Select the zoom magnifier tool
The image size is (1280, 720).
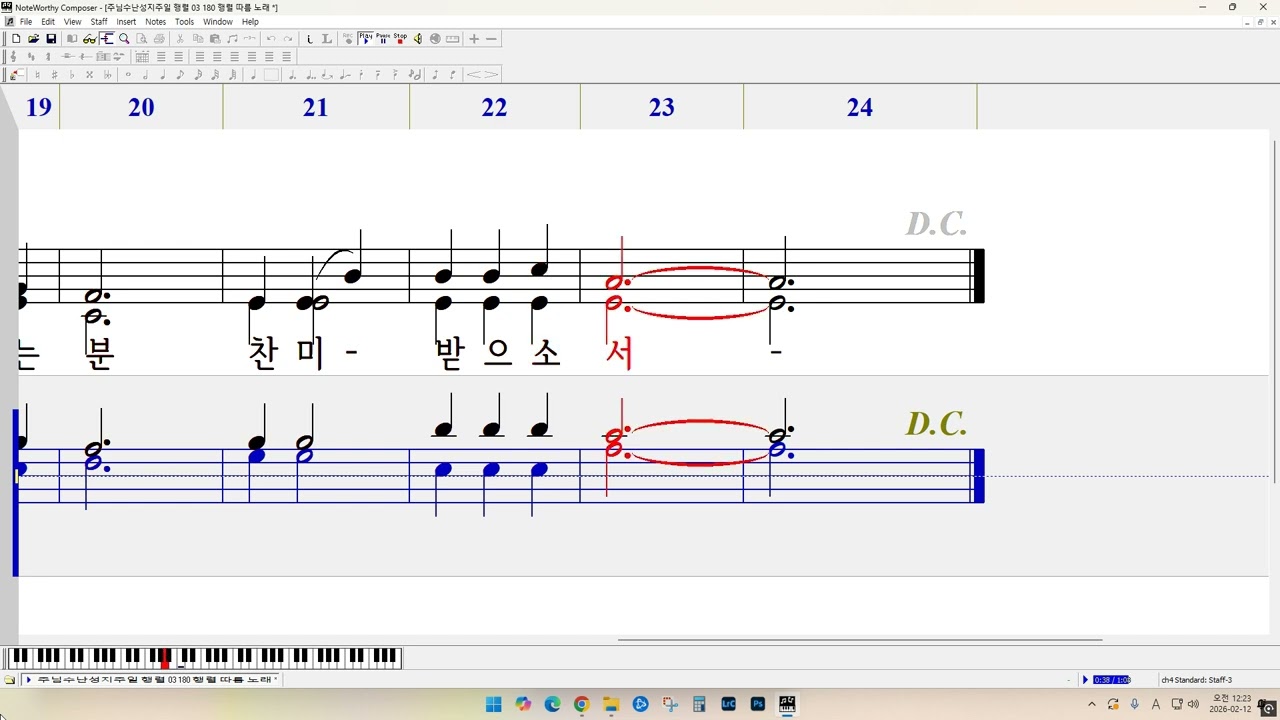pos(124,39)
